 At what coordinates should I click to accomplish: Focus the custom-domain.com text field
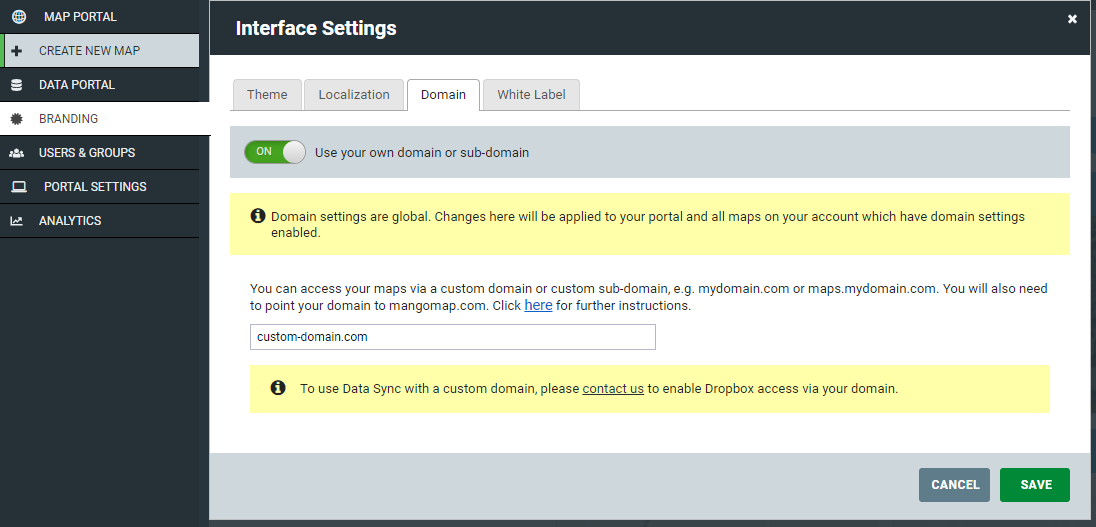pos(453,337)
